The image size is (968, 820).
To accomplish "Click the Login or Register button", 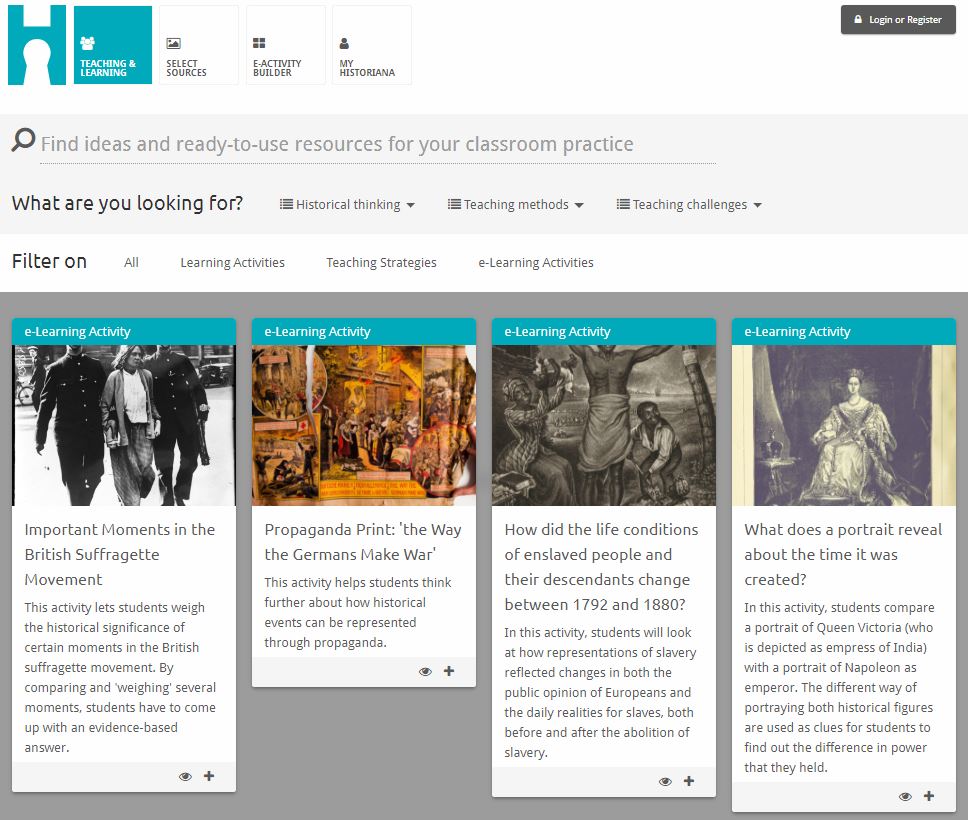I will (898, 20).
